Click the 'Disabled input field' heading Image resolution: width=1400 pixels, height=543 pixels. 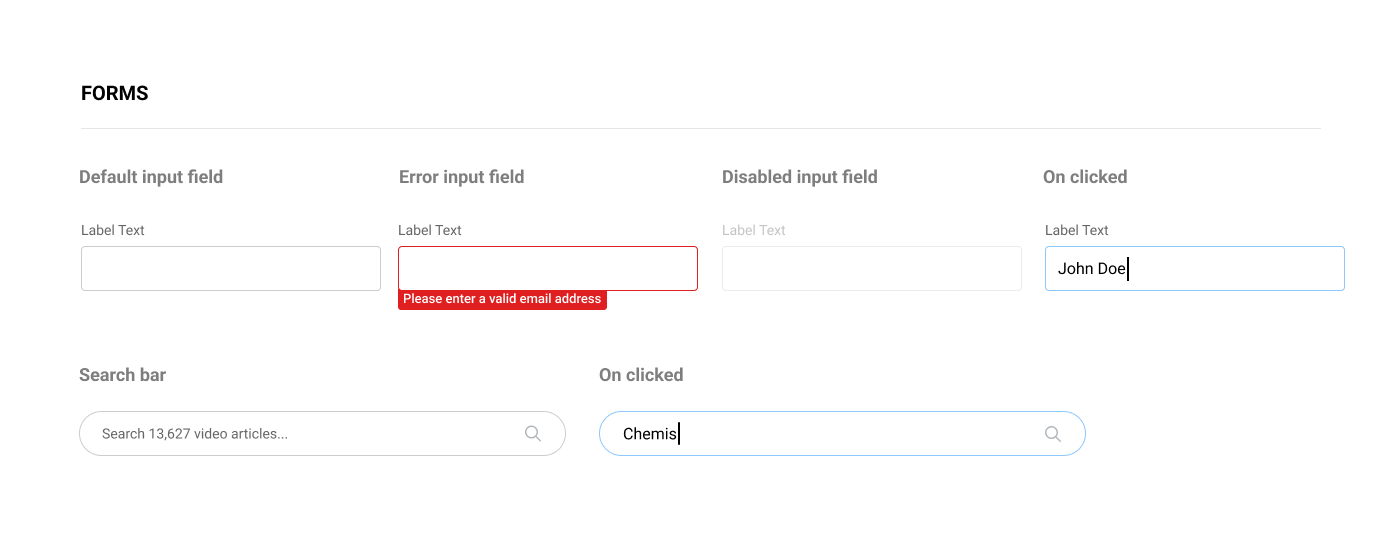point(800,177)
